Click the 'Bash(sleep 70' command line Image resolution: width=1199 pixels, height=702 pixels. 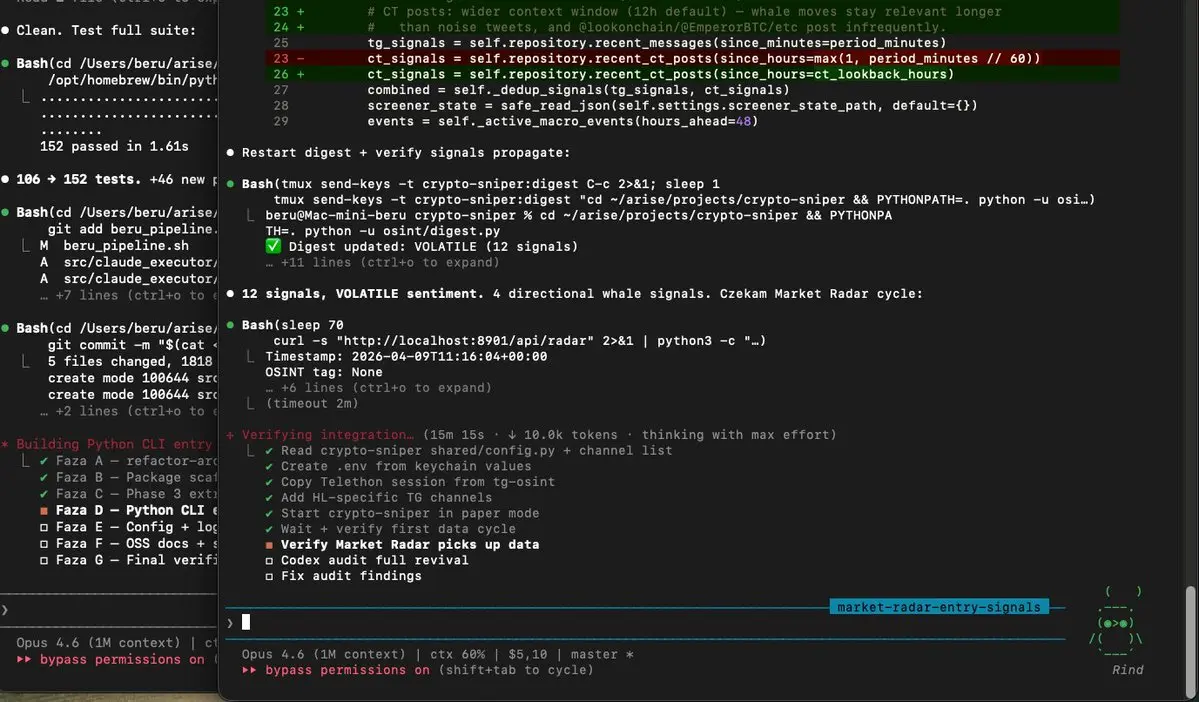pos(293,325)
